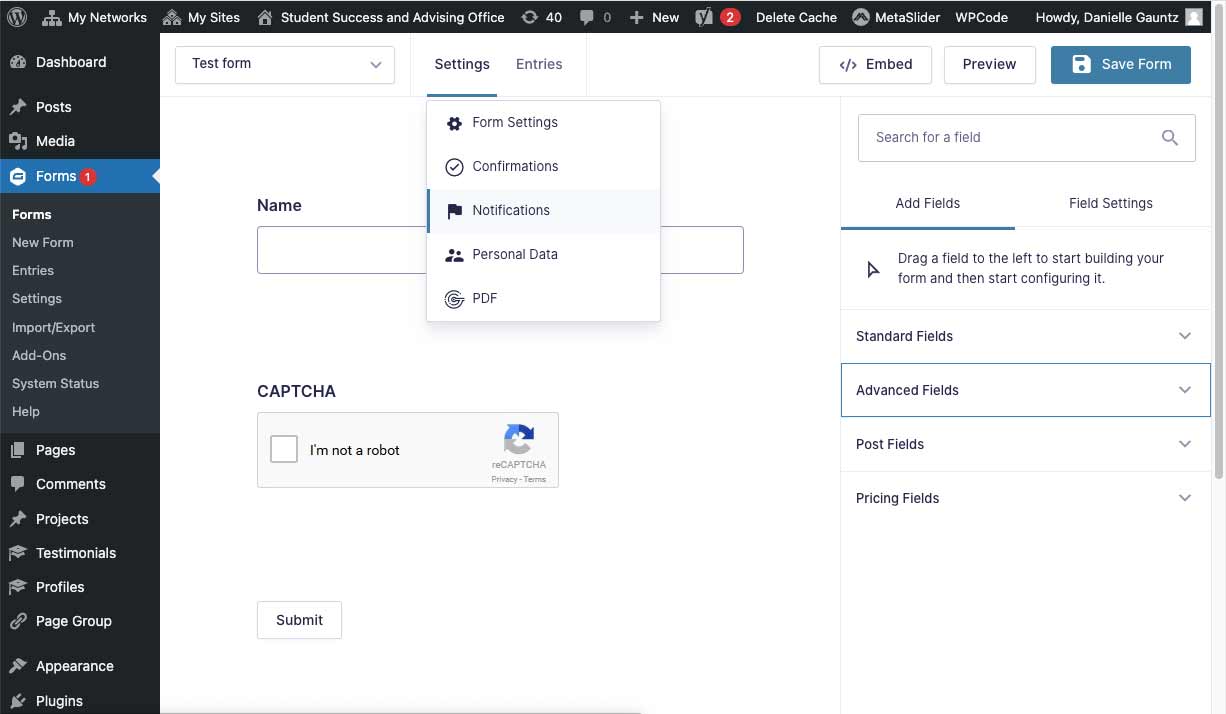The height and width of the screenshot is (714, 1226).
Task: Switch to Add Fields tab
Action: [927, 203]
